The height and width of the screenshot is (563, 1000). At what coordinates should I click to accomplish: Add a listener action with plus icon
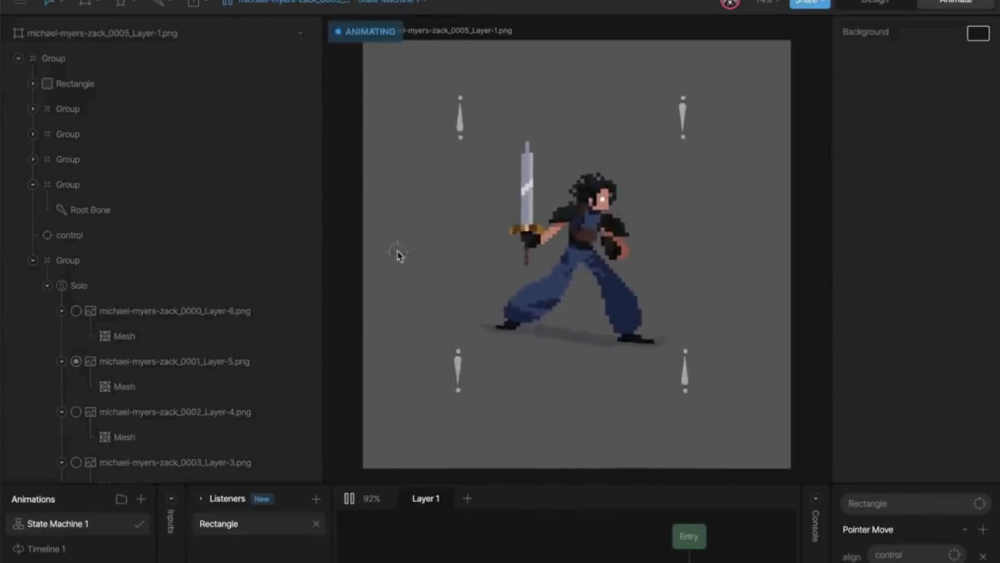(982, 530)
